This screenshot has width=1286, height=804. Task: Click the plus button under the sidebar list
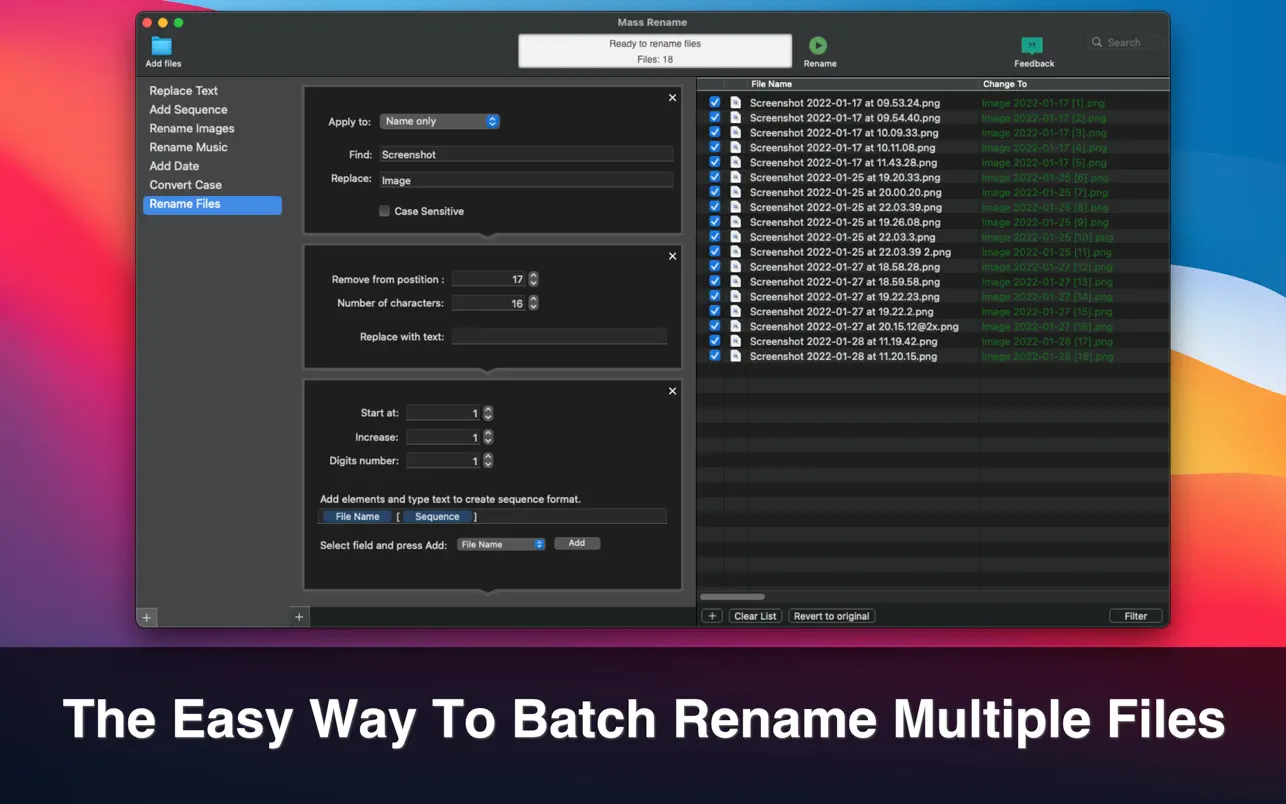(147, 617)
